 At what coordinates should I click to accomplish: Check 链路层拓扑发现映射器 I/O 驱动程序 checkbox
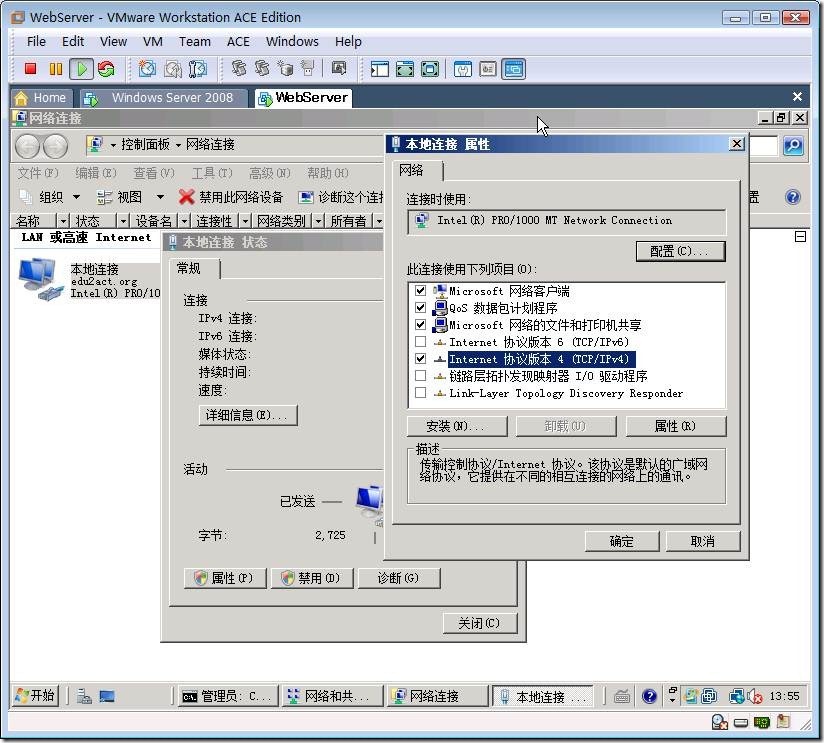[x=420, y=376]
